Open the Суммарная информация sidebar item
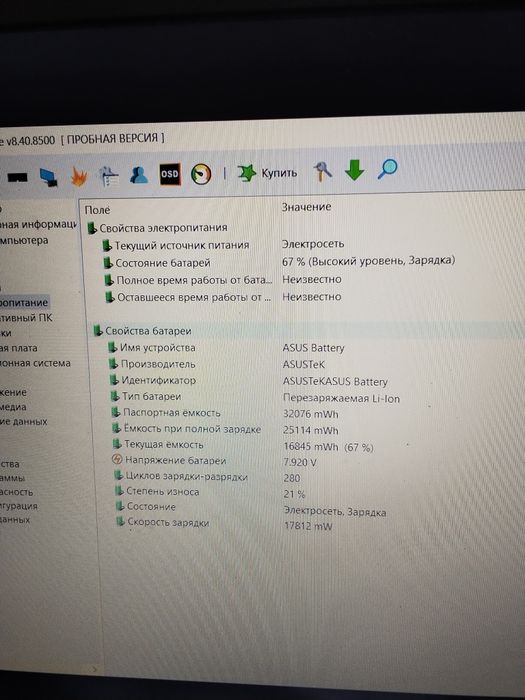525x700 pixels. click(x=38, y=225)
